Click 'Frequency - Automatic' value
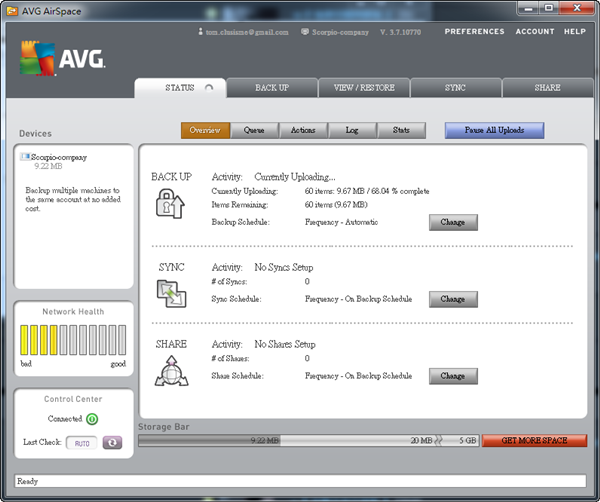Screen dimensions: 600x502 (341, 222)
